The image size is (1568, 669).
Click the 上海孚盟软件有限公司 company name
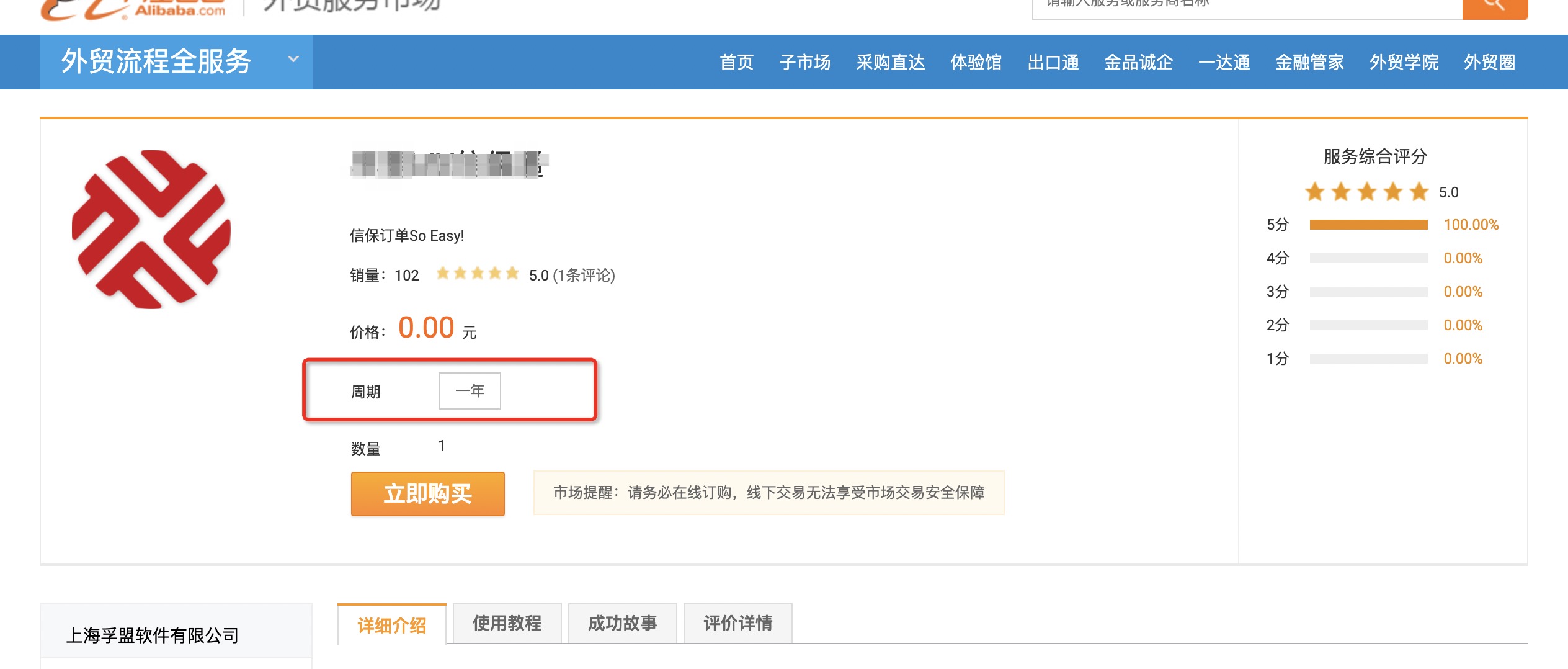click(153, 635)
